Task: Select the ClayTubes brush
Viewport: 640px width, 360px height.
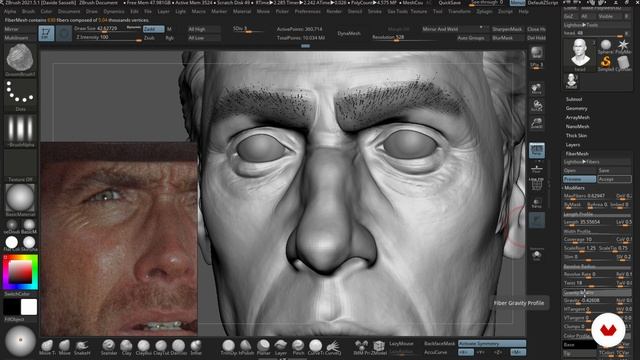Action: (161, 347)
